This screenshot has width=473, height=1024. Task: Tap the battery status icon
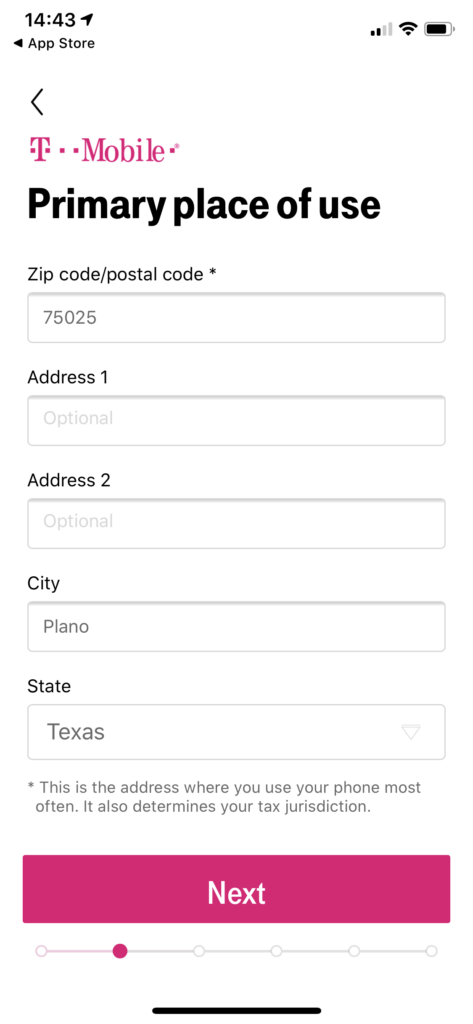439,29
